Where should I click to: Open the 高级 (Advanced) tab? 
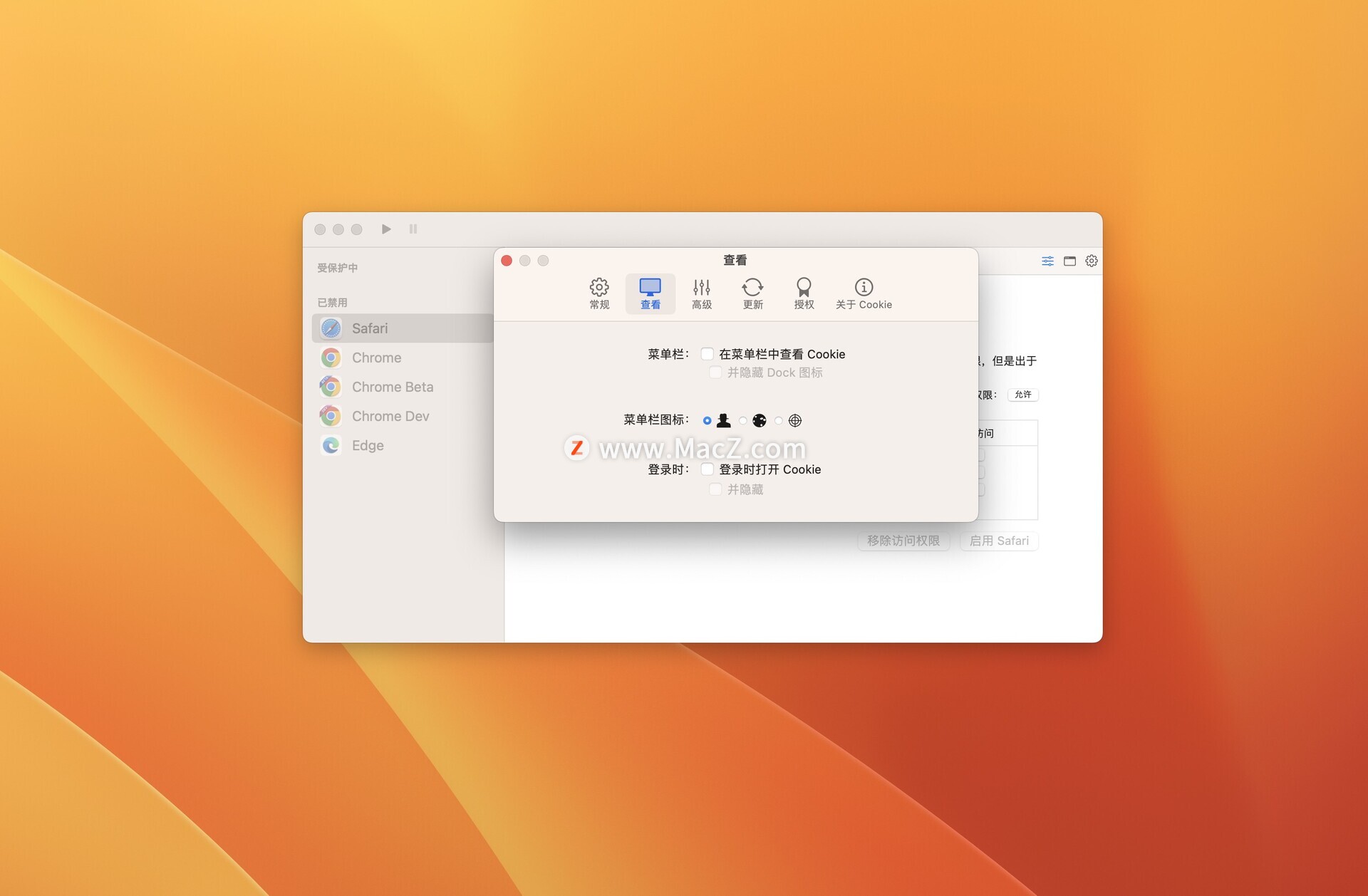702,293
